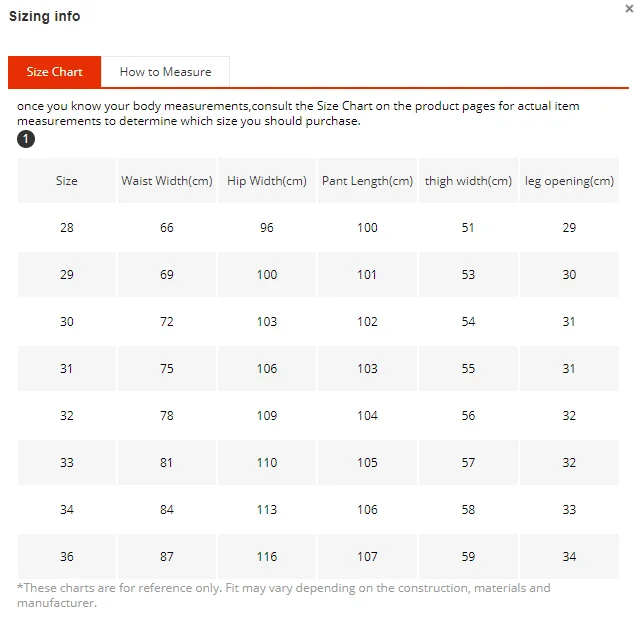
Task: Click hip width value 116
Action: 267,557
